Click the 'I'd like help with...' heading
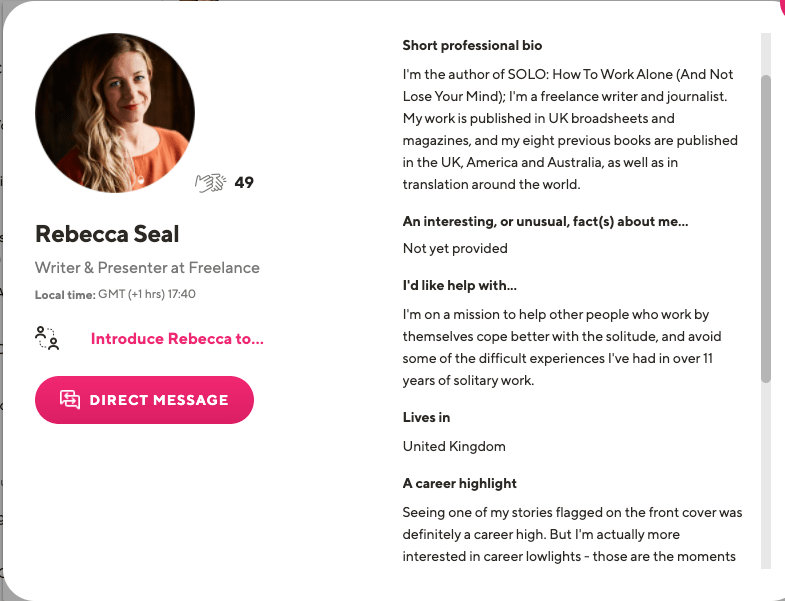The height and width of the screenshot is (601, 785). pos(460,285)
